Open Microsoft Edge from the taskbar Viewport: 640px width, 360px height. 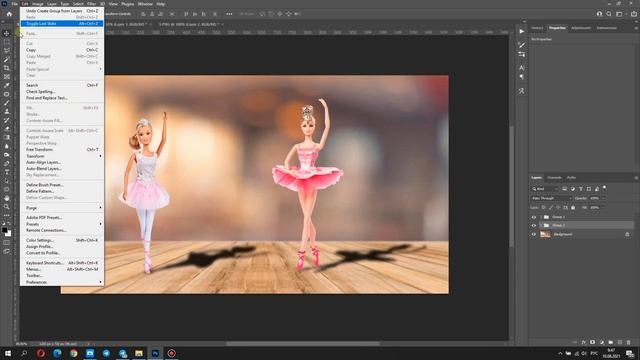click(57, 353)
